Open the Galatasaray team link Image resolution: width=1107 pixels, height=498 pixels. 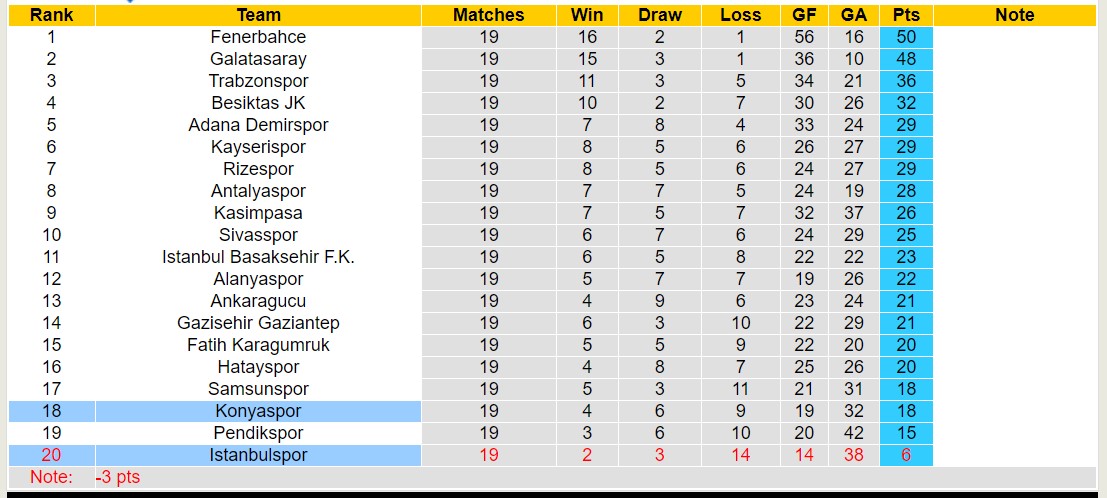[259, 59]
